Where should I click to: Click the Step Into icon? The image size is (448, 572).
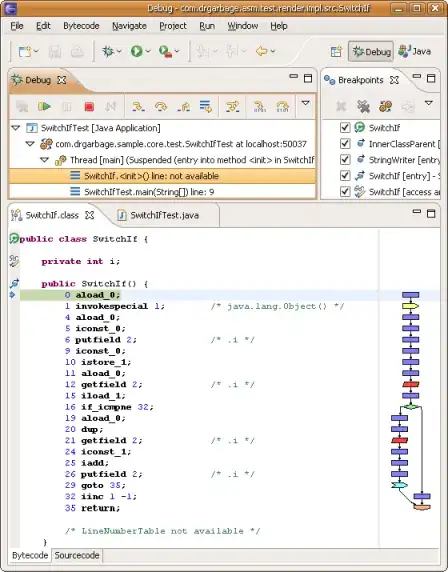pos(138,107)
